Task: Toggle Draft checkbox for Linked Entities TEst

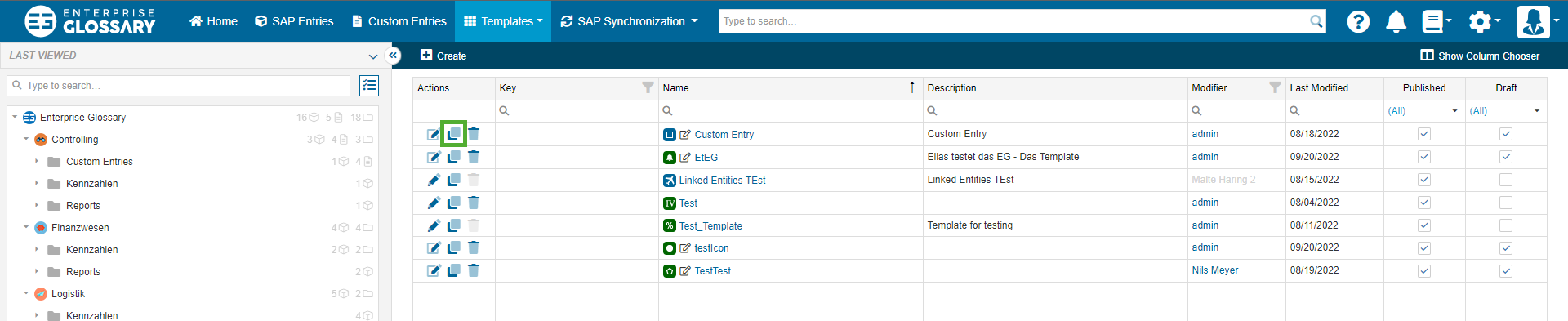Action: point(1506,180)
